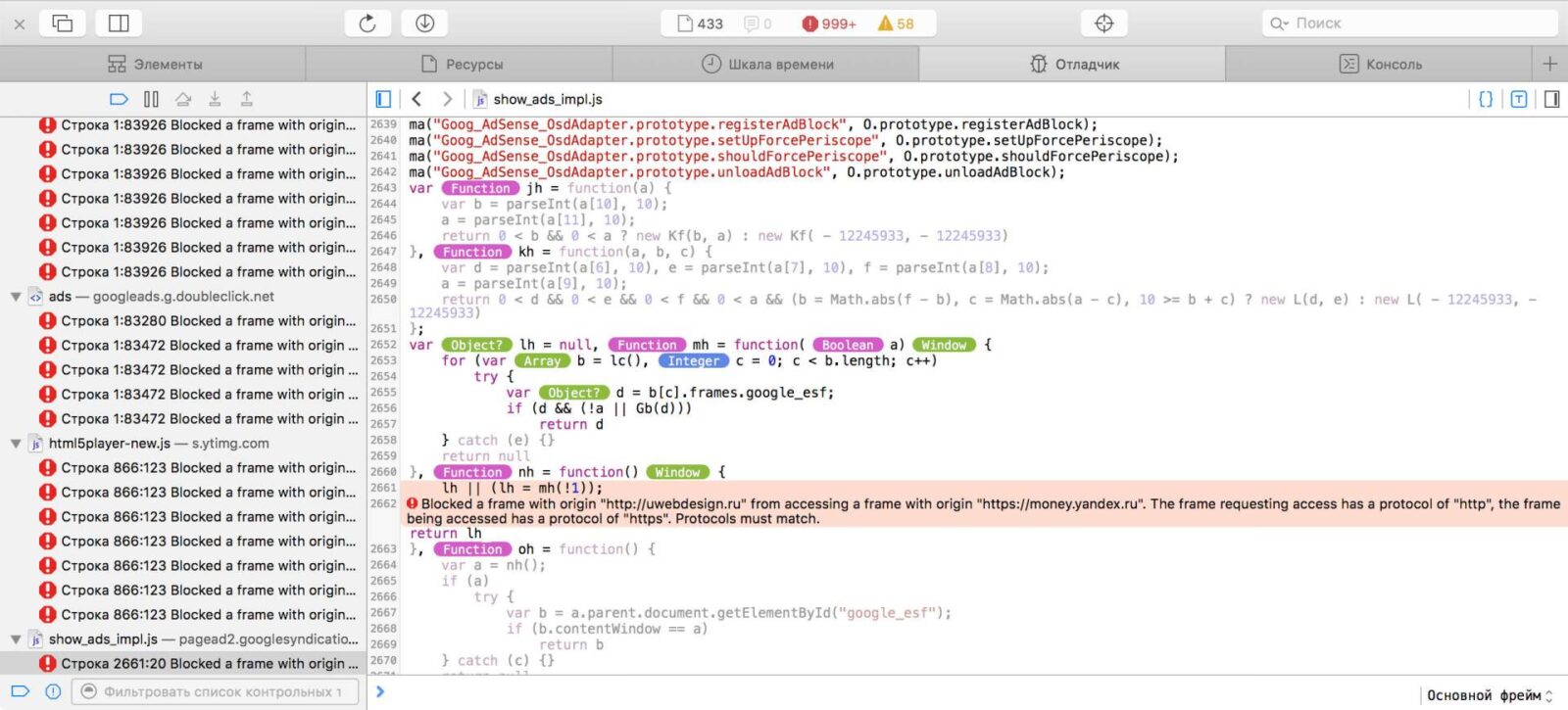Select issue row Строка 1:83280
Screen dimensions: 1568x710
point(183,321)
